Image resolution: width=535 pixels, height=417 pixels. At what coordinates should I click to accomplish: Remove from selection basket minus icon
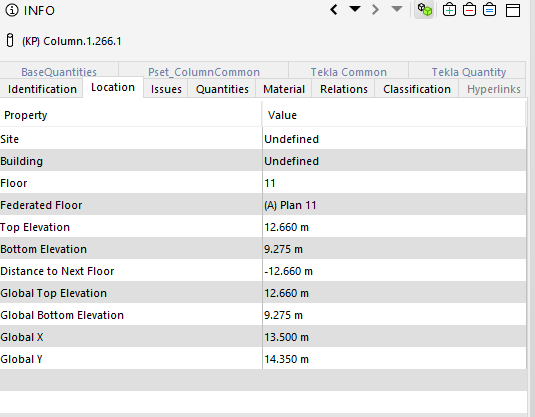pos(469,10)
